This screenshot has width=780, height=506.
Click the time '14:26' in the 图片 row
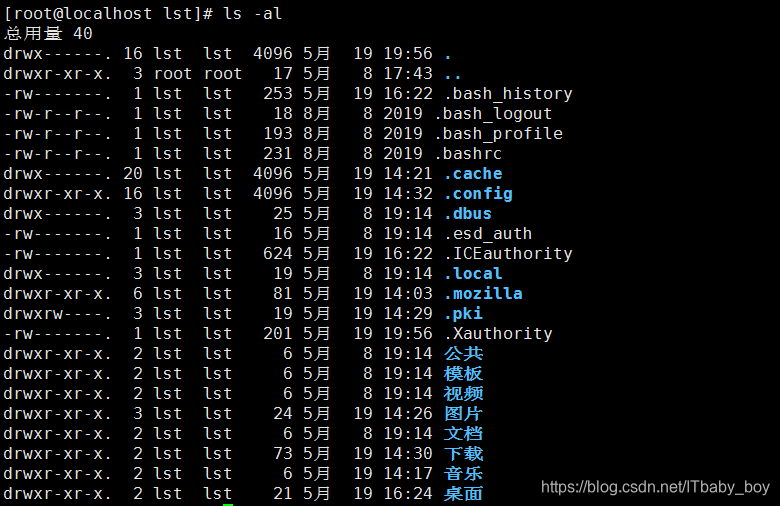(x=408, y=413)
